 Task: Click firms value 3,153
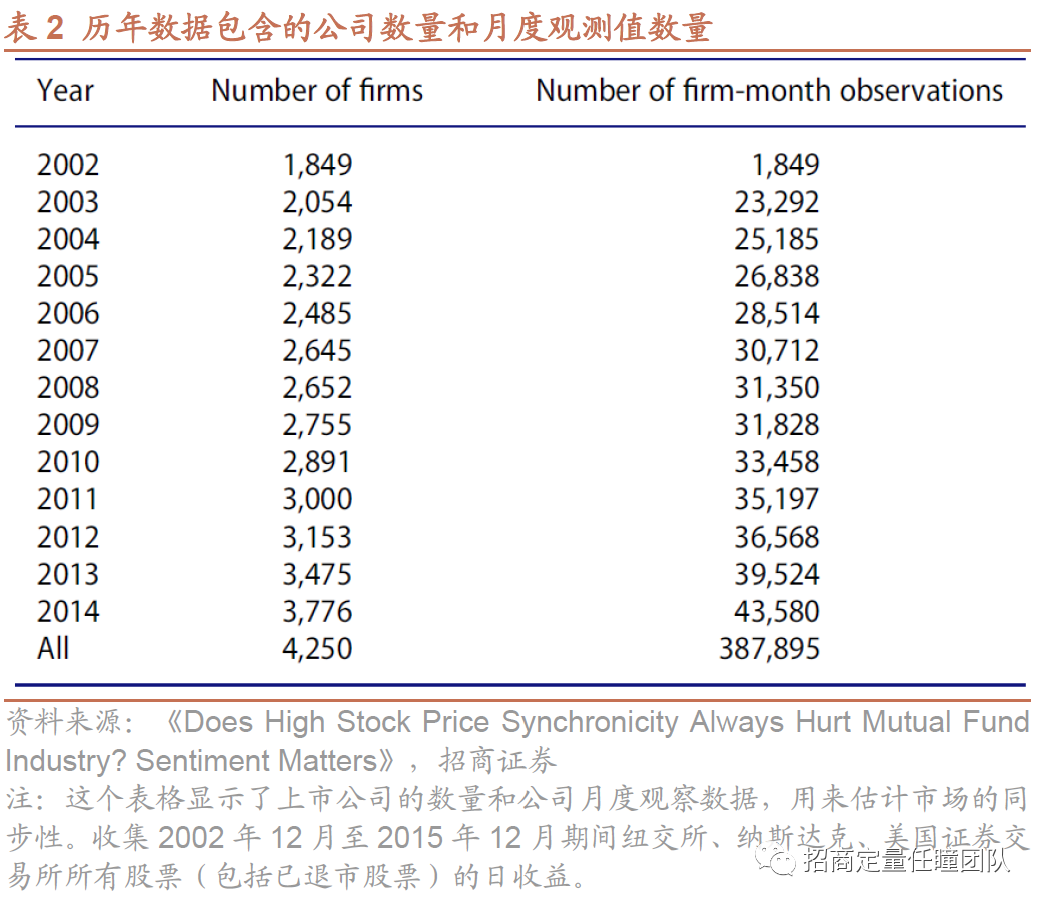(317, 537)
